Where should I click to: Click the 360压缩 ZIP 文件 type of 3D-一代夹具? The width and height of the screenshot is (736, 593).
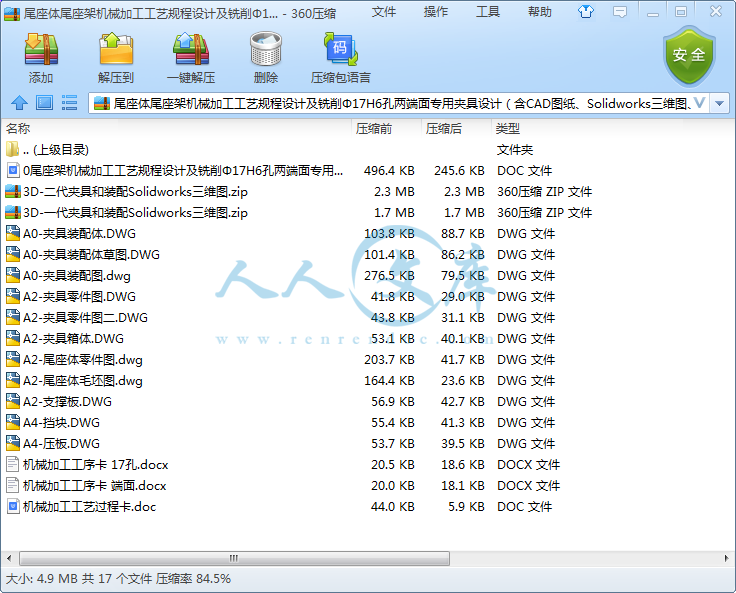point(544,213)
